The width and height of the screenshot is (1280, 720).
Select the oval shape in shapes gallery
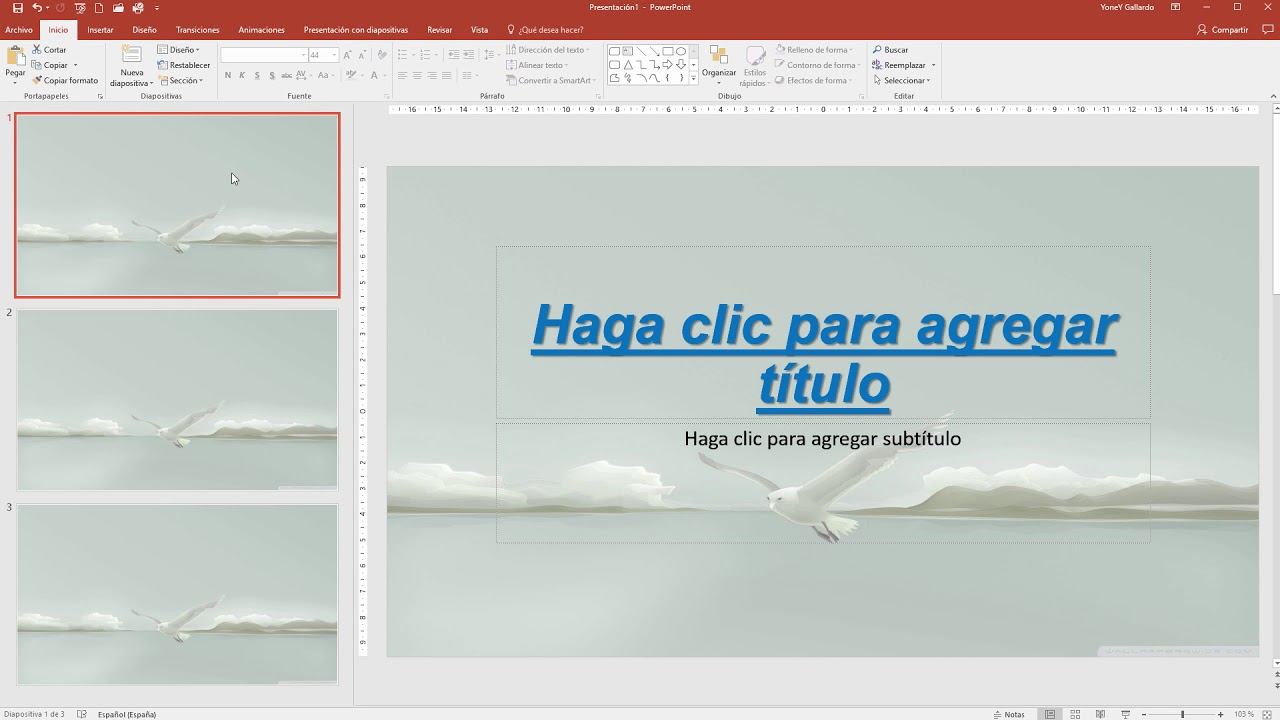coord(681,51)
